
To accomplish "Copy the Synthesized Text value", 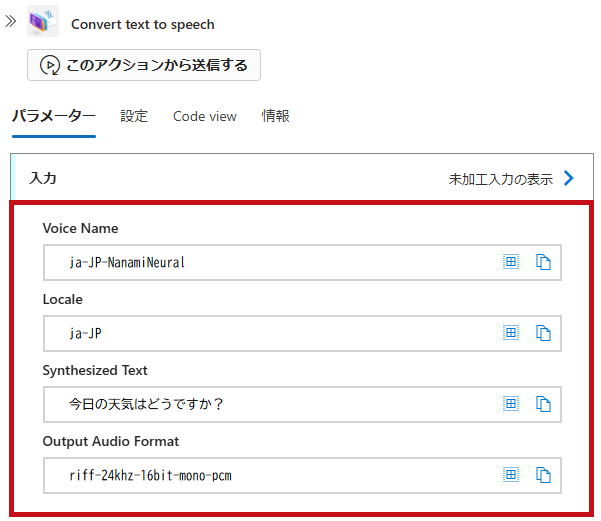I will (x=543, y=404).
